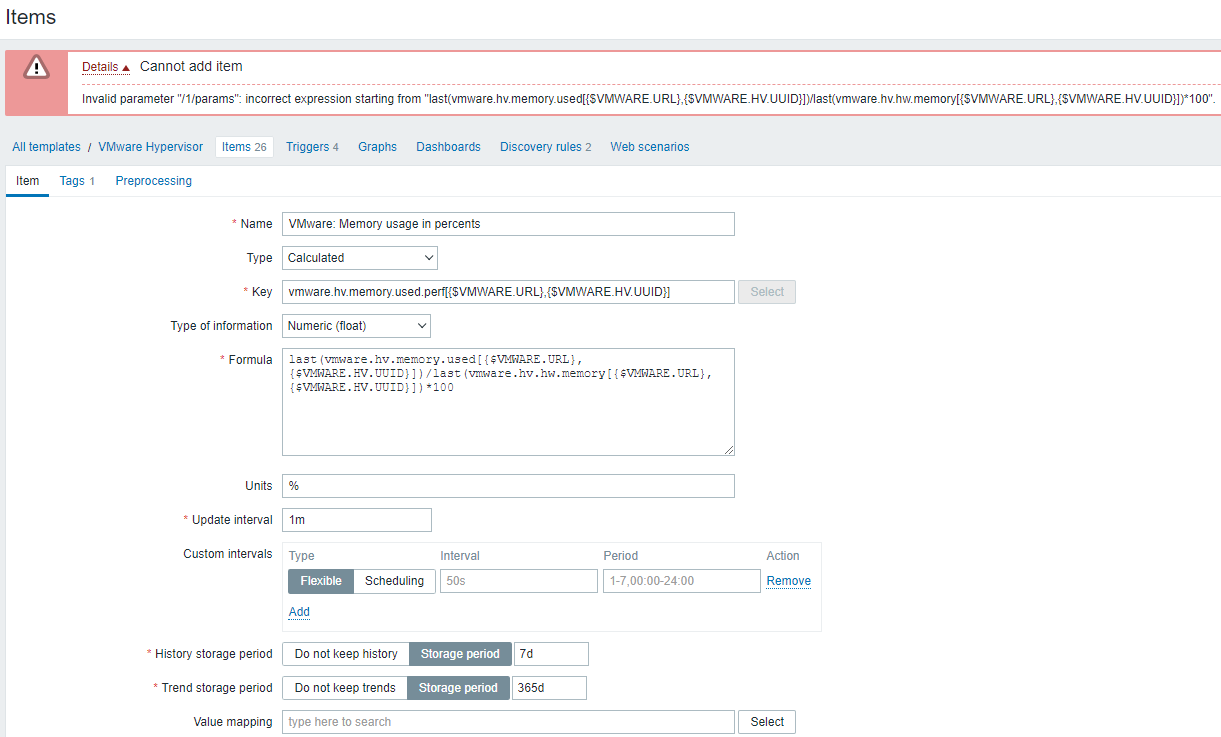This screenshot has height=737, width=1221.
Task: Choose Do not keep history option
Action: point(345,653)
